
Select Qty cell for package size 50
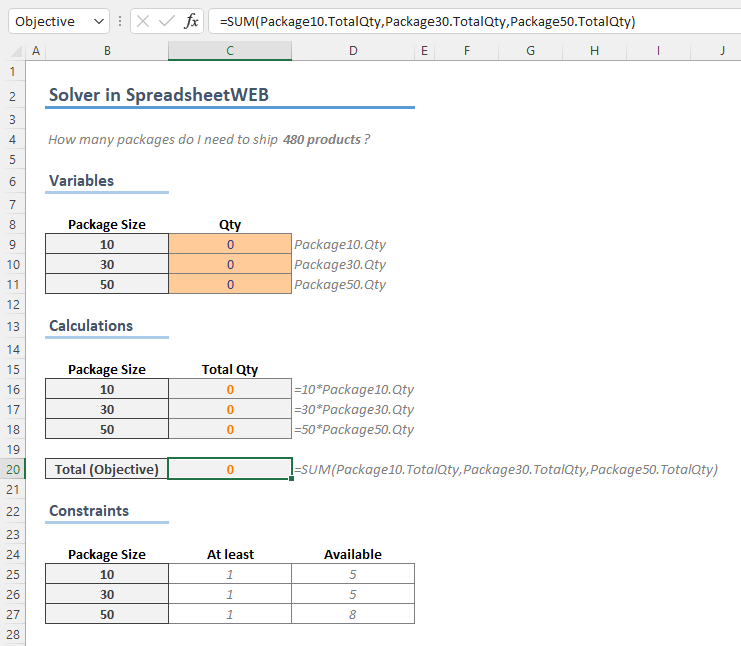tap(230, 284)
